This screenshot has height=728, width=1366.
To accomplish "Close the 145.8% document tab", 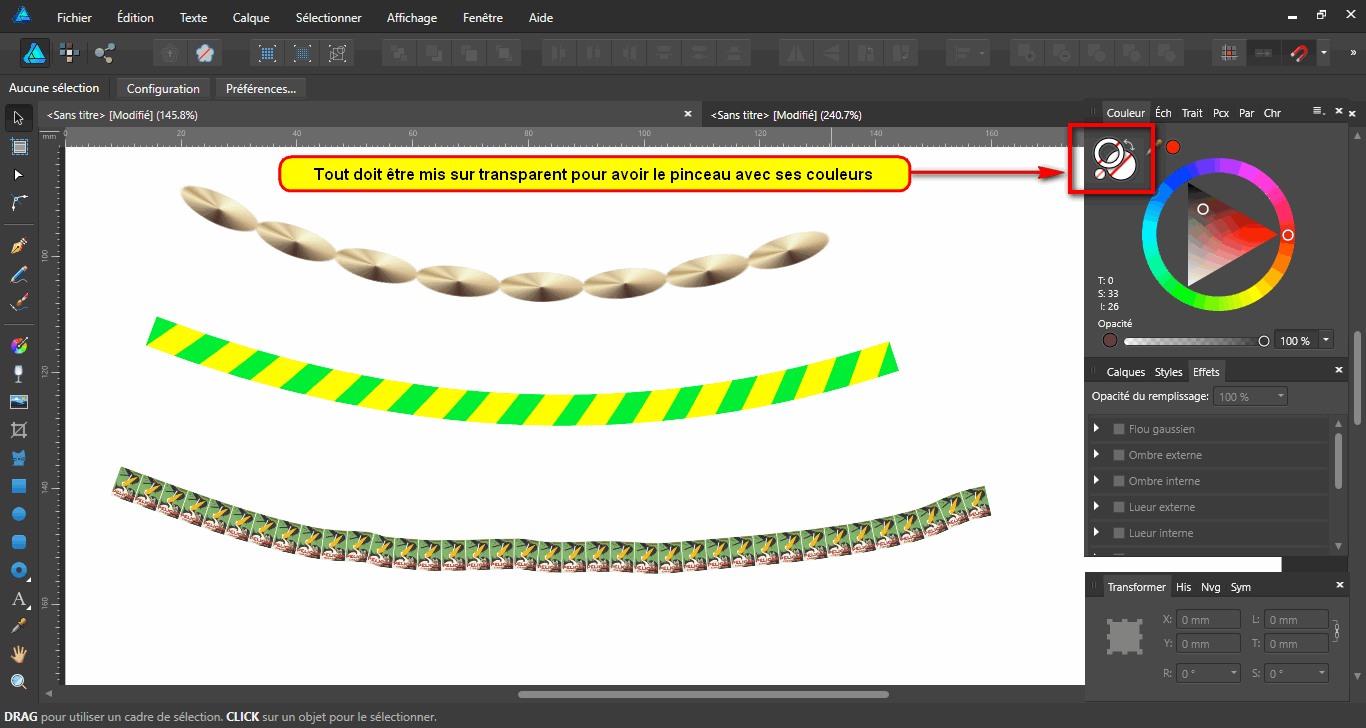I will (687, 114).
